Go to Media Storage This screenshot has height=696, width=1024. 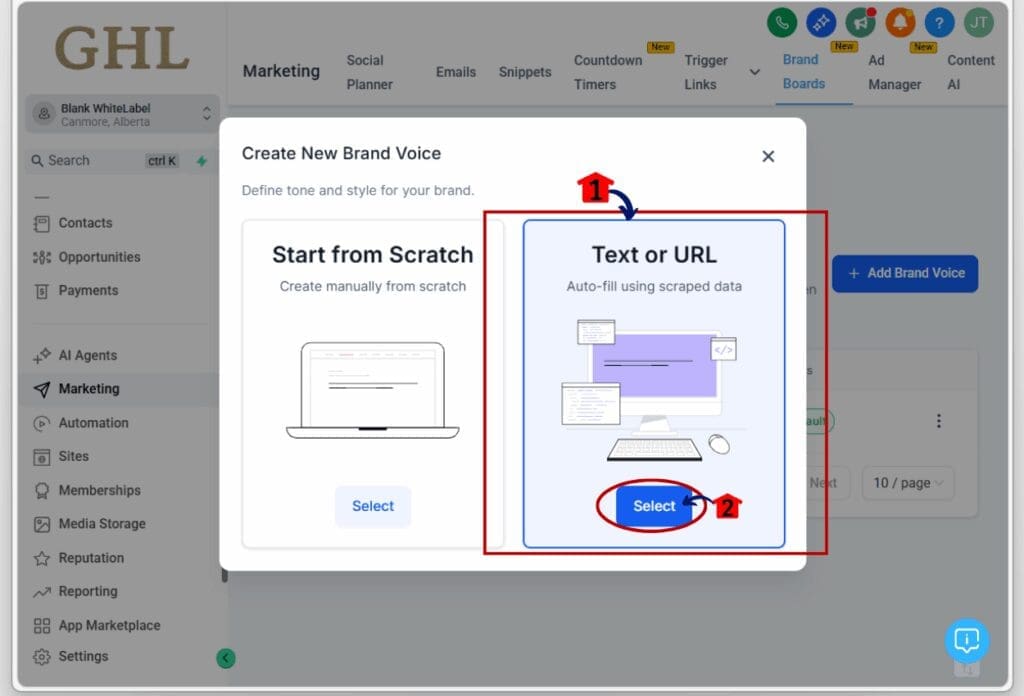tap(102, 524)
